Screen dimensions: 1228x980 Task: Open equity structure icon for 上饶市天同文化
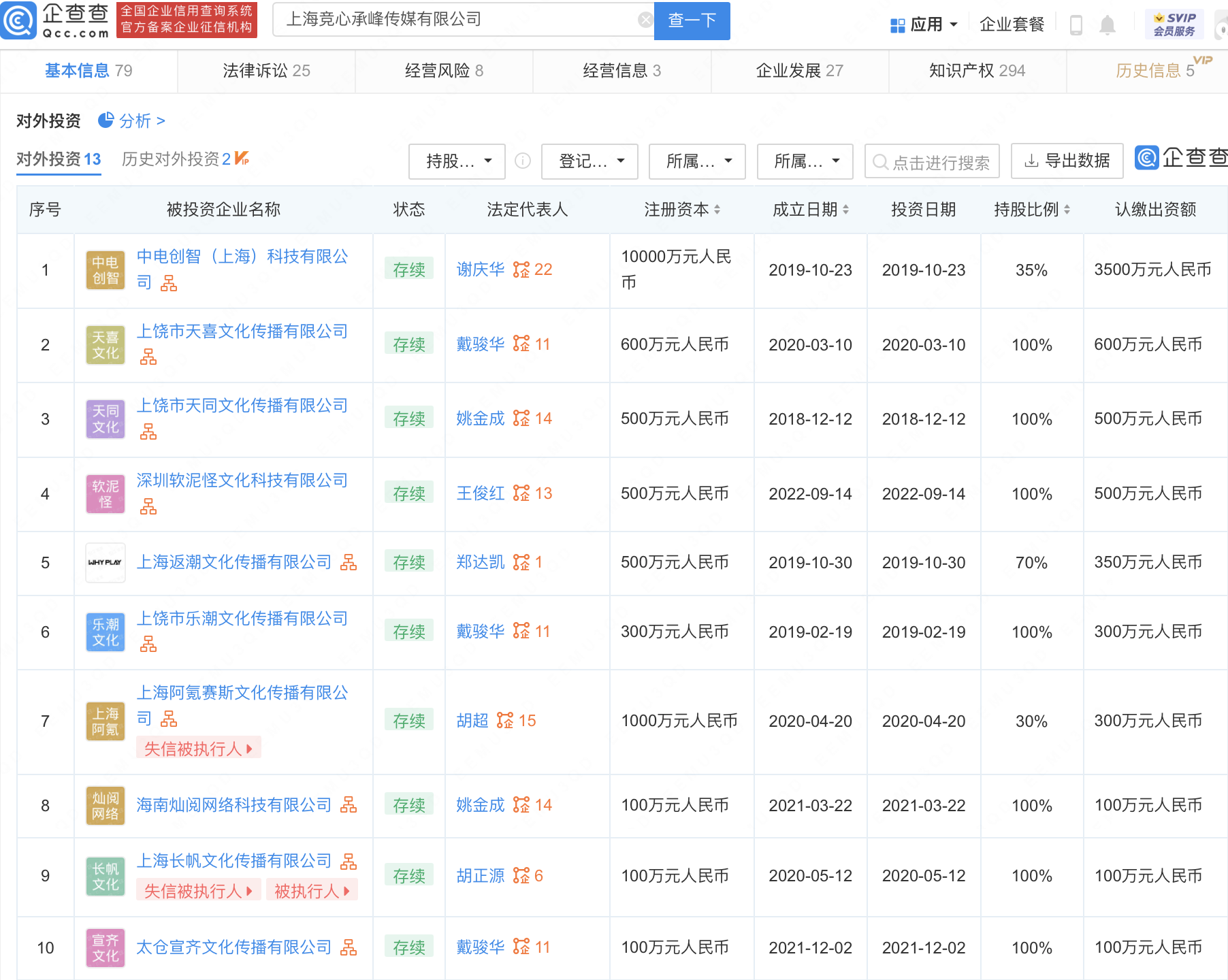pos(148,431)
